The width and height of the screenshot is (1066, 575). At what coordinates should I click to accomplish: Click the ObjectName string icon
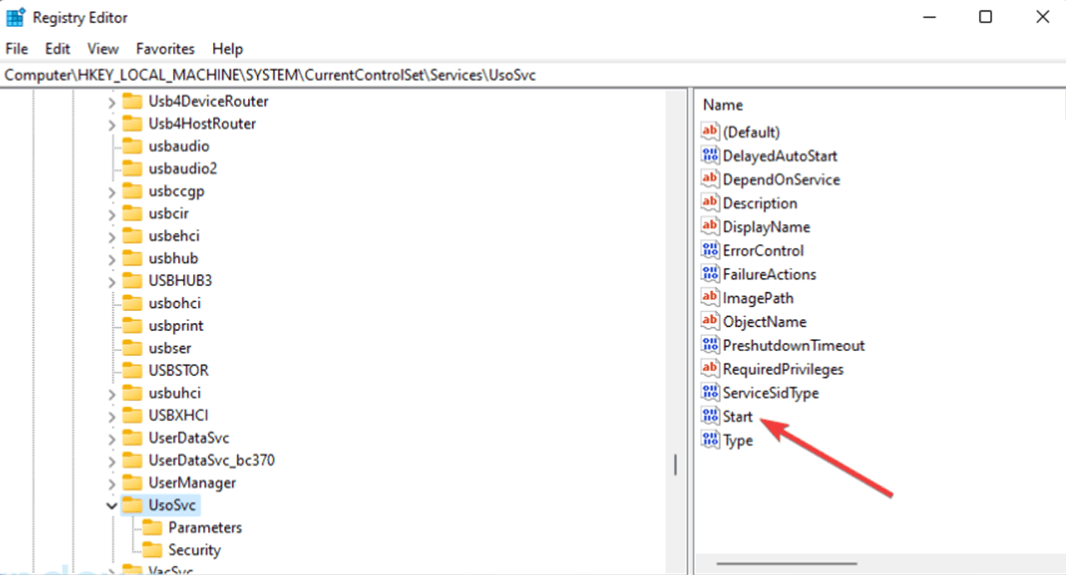click(x=710, y=321)
